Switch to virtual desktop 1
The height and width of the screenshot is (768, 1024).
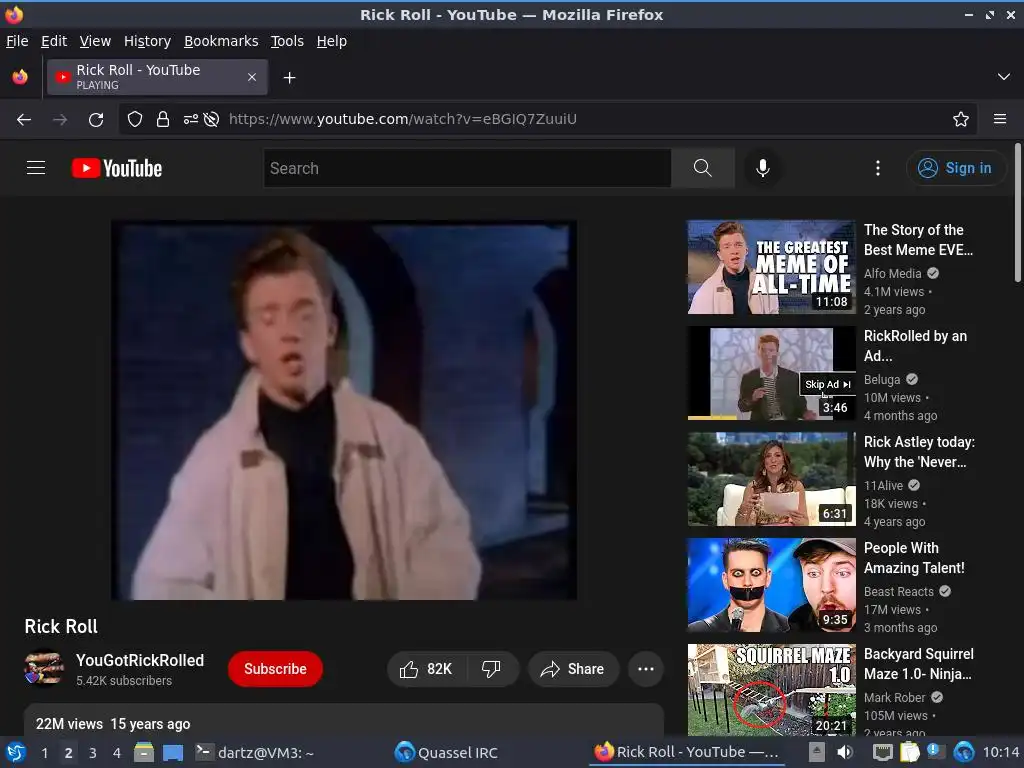(44, 753)
